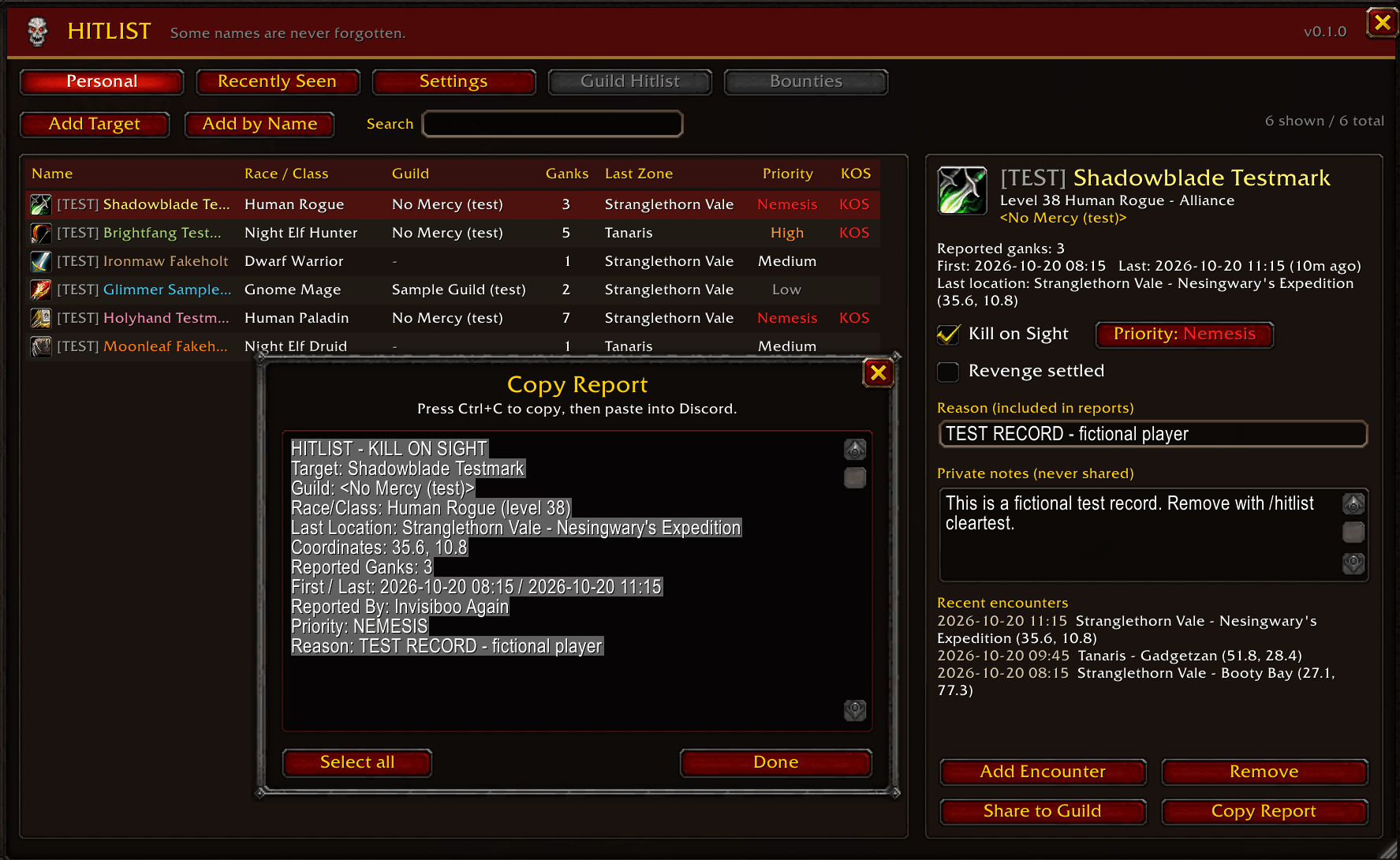Click Ironmaw Fakeholt warrior class icon
Image resolution: width=1400 pixels, height=860 pixels.
click(x=41, y=261)
